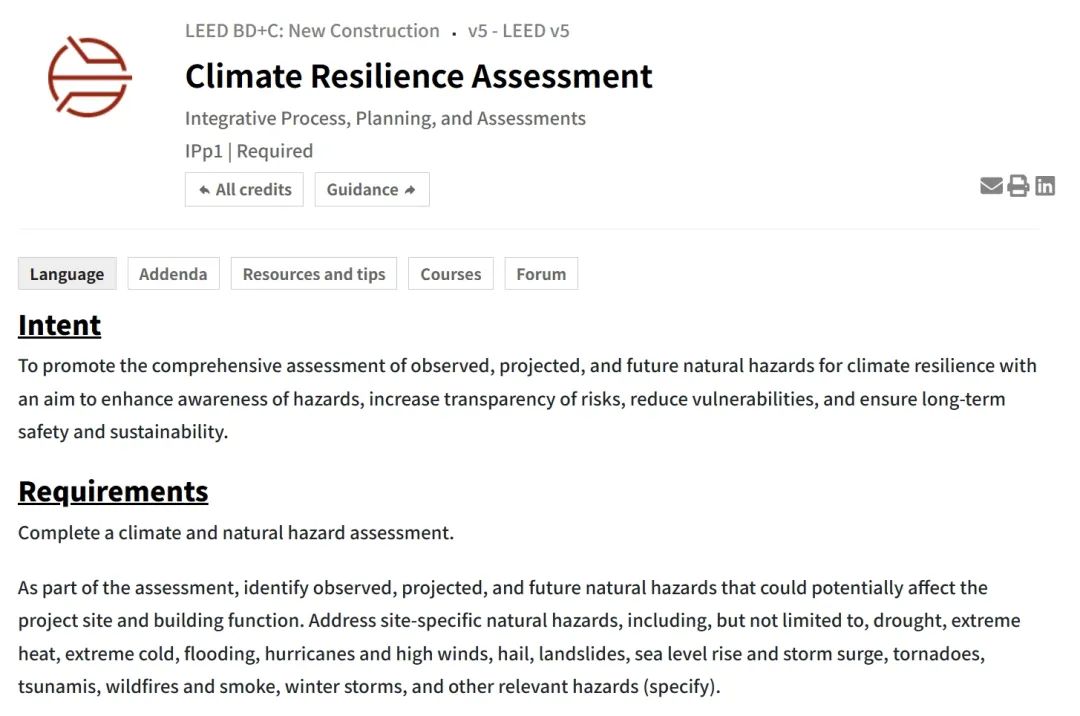1080x716 pixels.
Task: Share the credit on LinkedIn
Action: pos(1045,186)
